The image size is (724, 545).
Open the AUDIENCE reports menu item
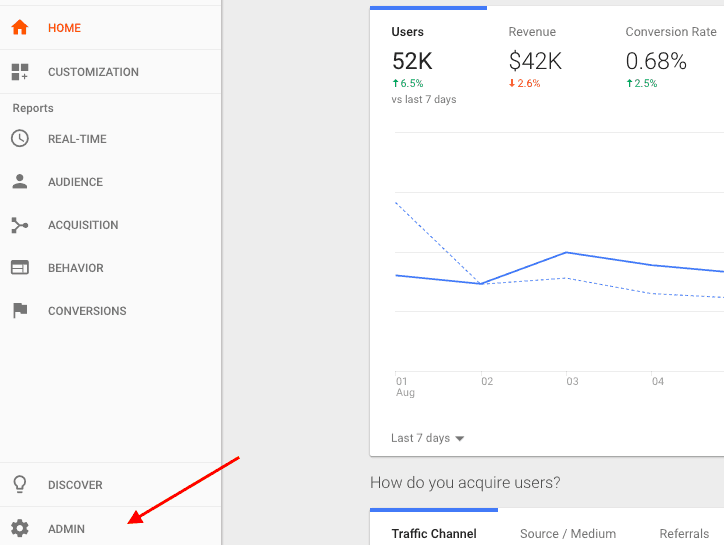click(x=75, y=182)
